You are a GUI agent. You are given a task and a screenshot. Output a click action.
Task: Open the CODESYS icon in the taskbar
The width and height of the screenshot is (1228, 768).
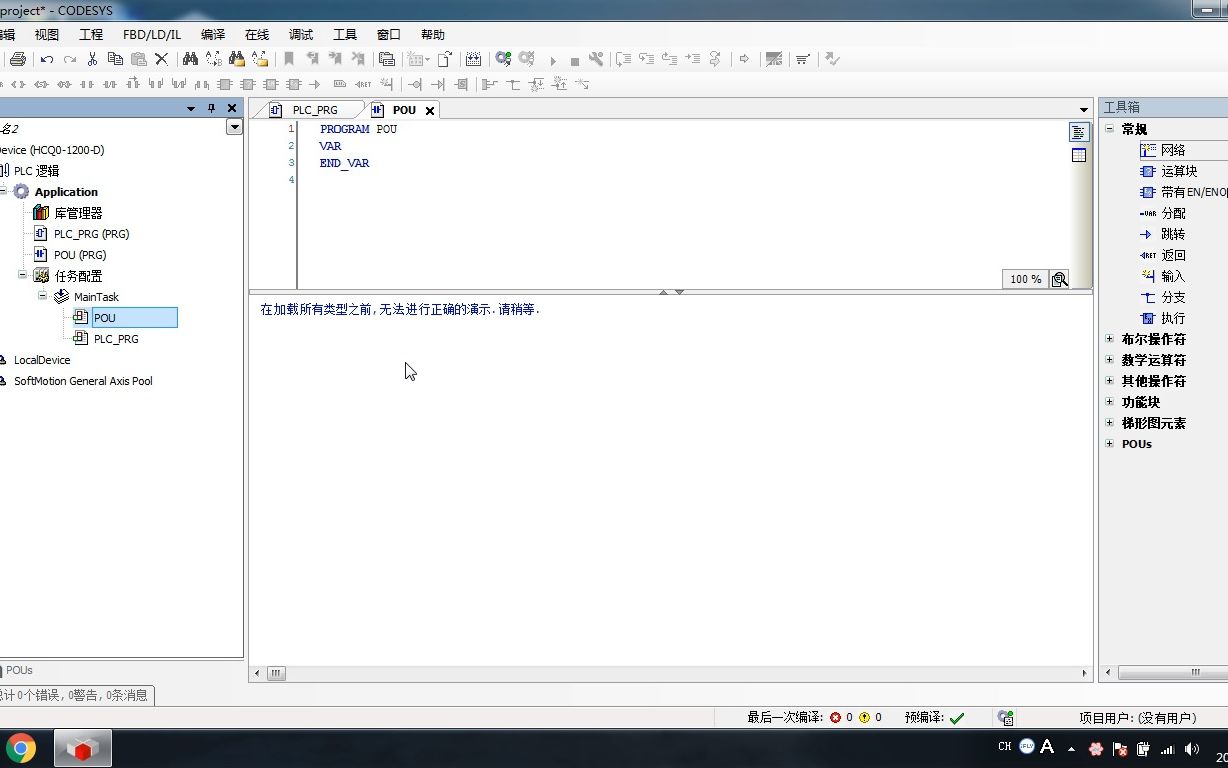[82, 747]
